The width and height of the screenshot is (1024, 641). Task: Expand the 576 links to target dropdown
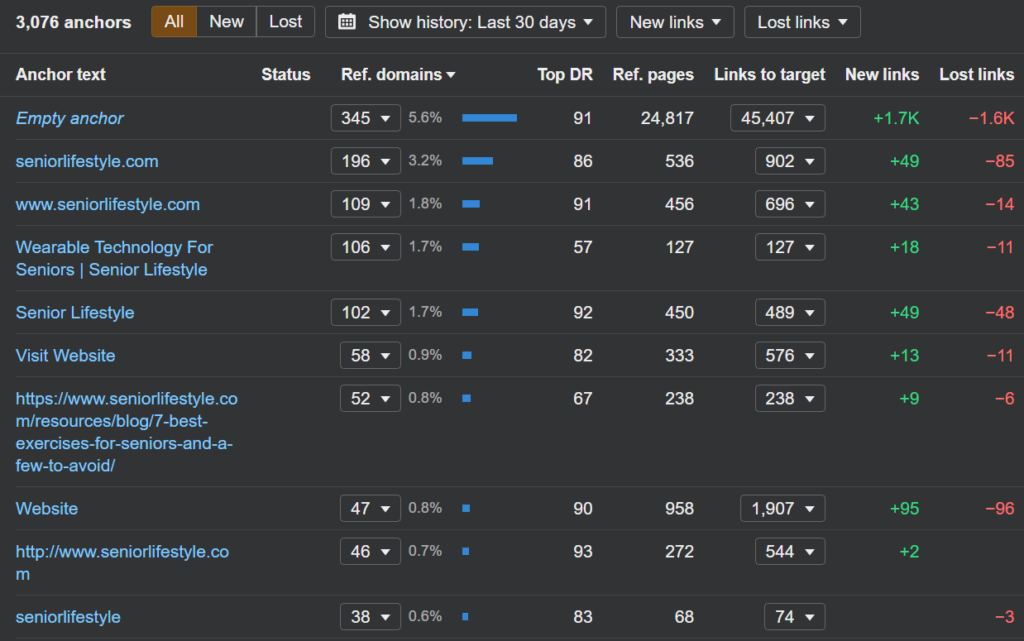[x=790, y=356]
